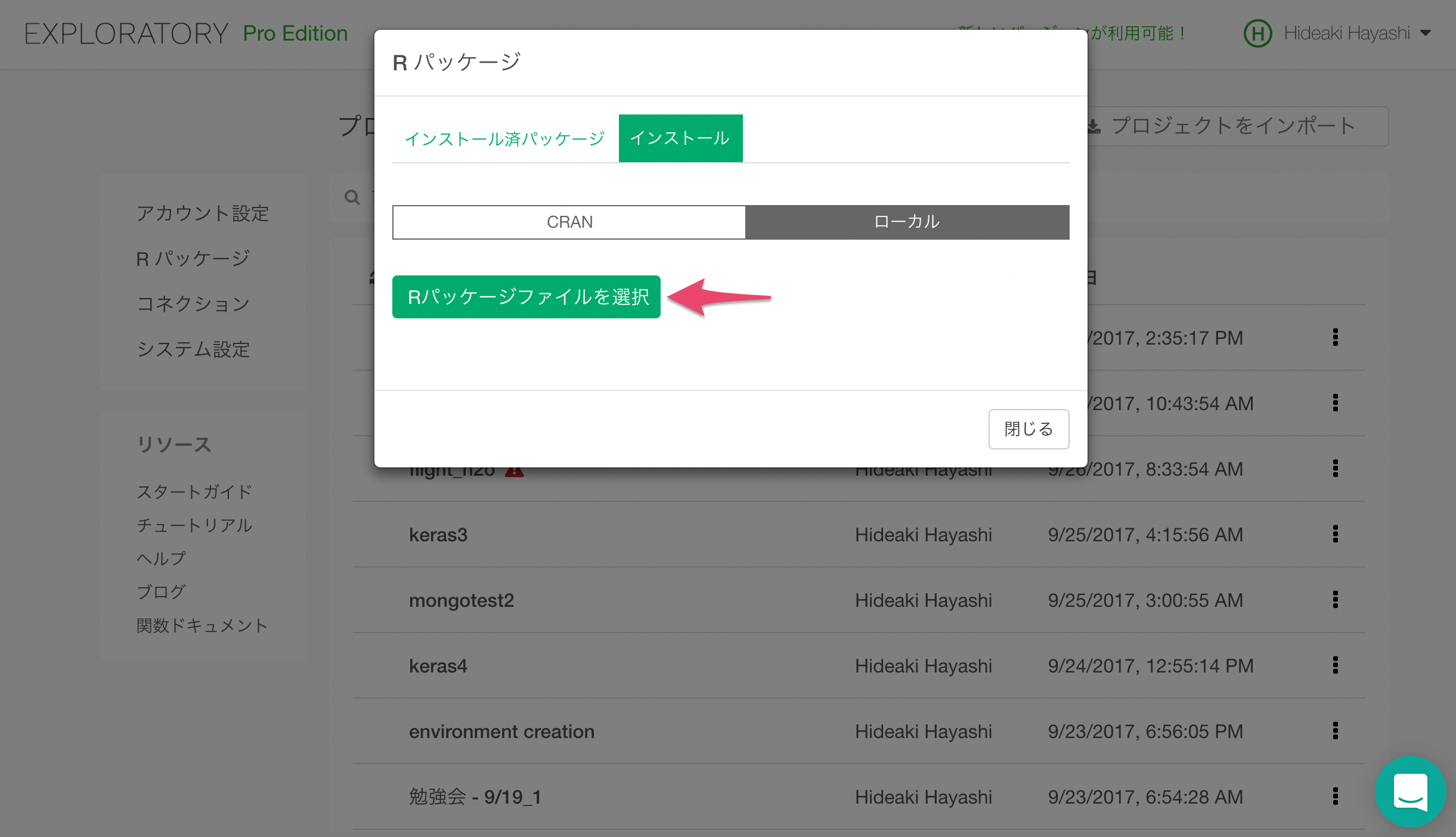The height and width of the screenshot is (837, 1456).
Task: Open kebab menu for environment creation project
Action: [1335, 731]
